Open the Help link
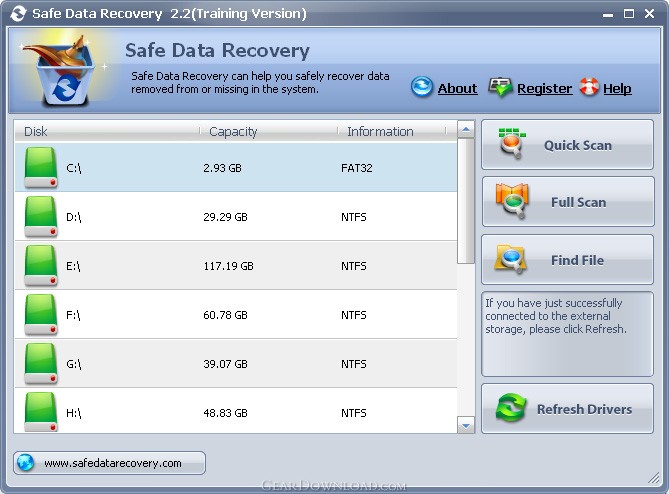The image size is (669, 494). pyautogui.click(x=617, y=88)
